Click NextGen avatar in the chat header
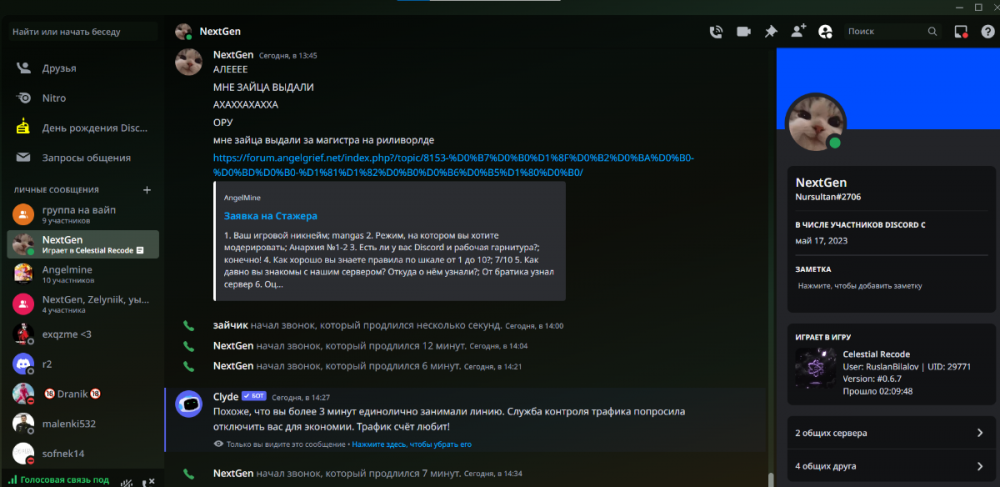The image size is (1000, 487). 184,31
